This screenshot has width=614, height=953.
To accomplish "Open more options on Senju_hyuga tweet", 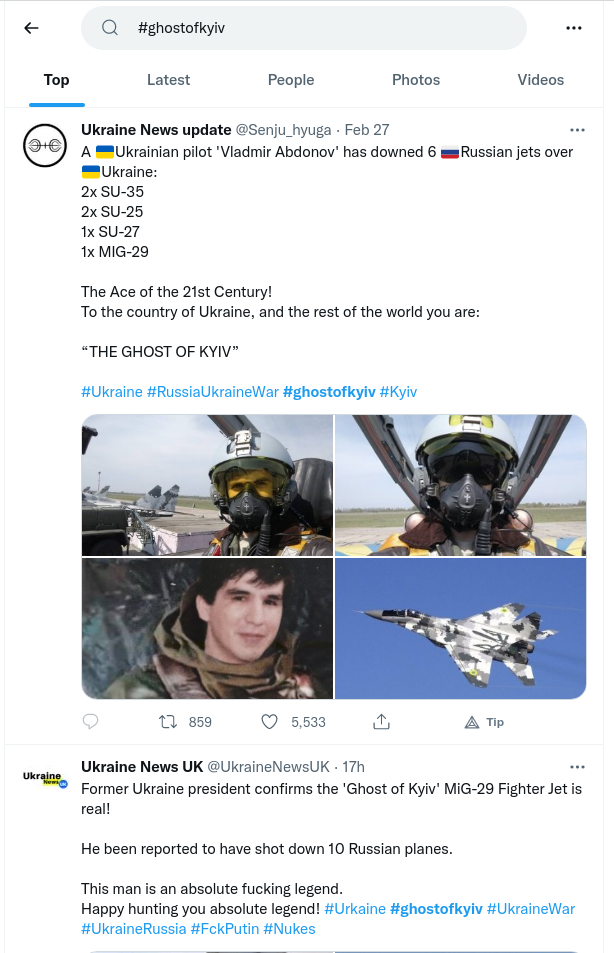I will point(577,130).
